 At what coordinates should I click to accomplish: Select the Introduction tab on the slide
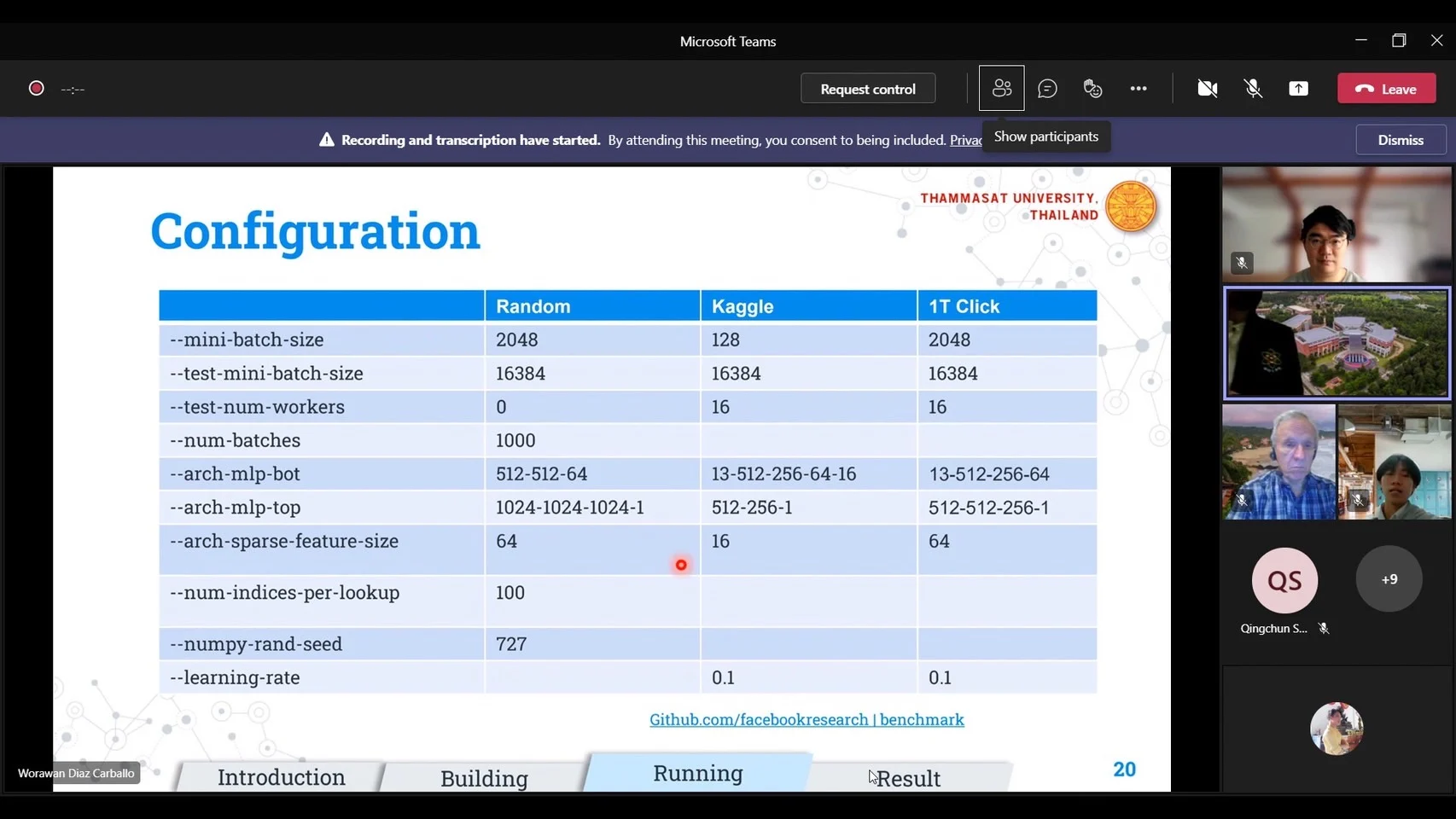281,778
